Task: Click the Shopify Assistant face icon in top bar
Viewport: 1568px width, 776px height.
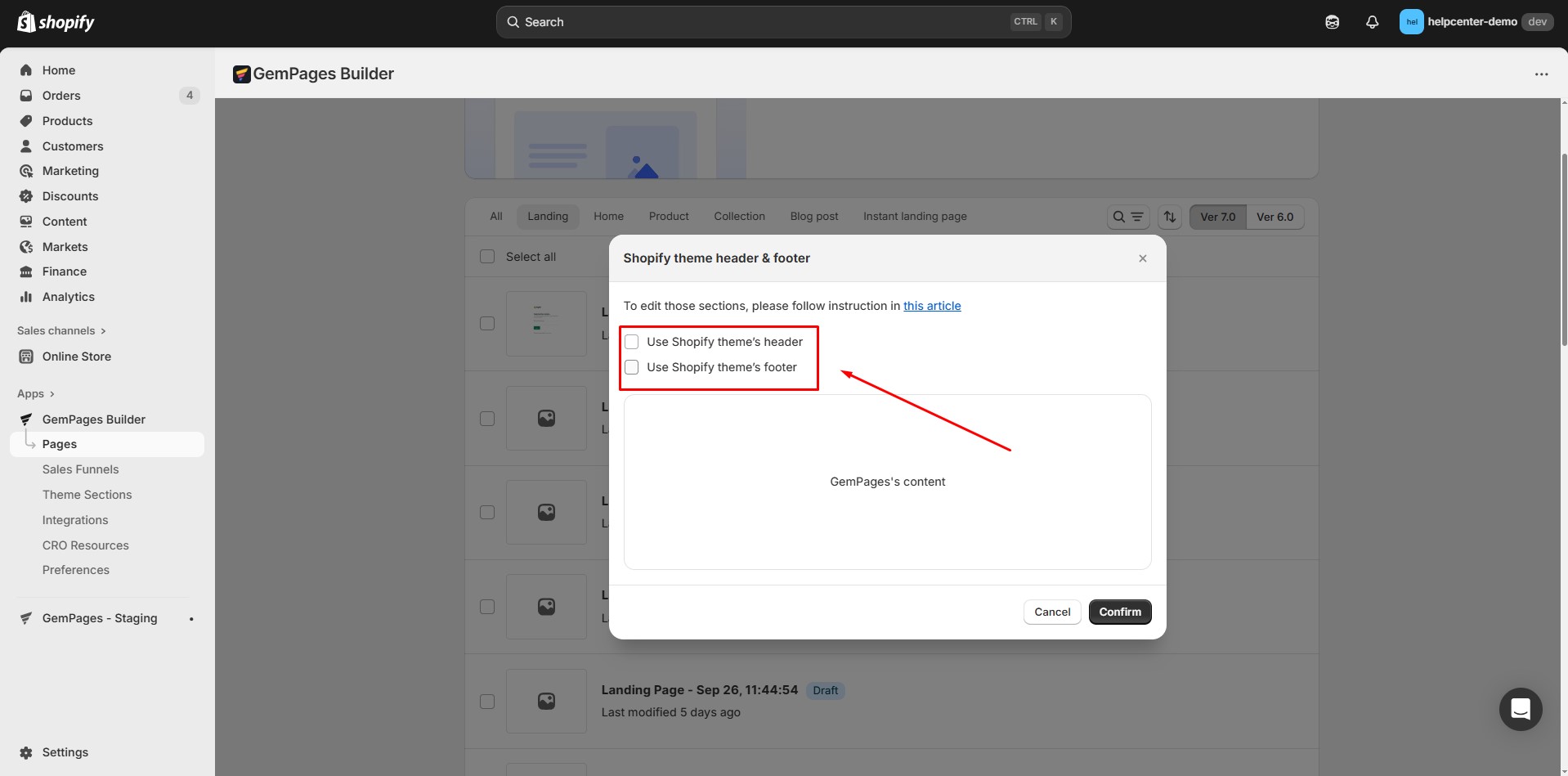Action: click(x=1332, y=22)
